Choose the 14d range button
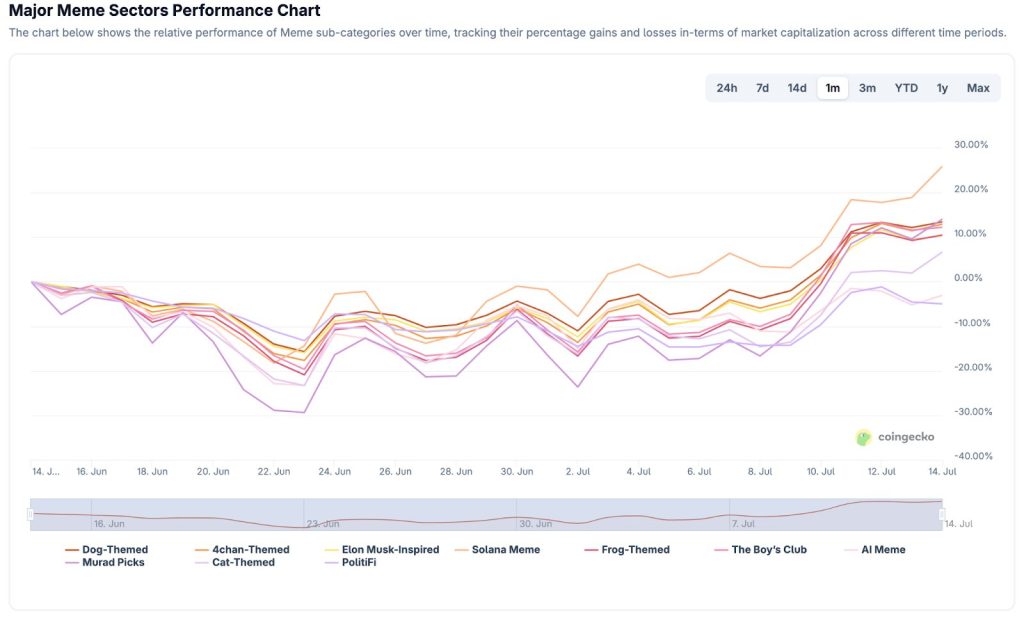Screen dimensions: 1024x618 pyautogui.click(x=797, y=88)
